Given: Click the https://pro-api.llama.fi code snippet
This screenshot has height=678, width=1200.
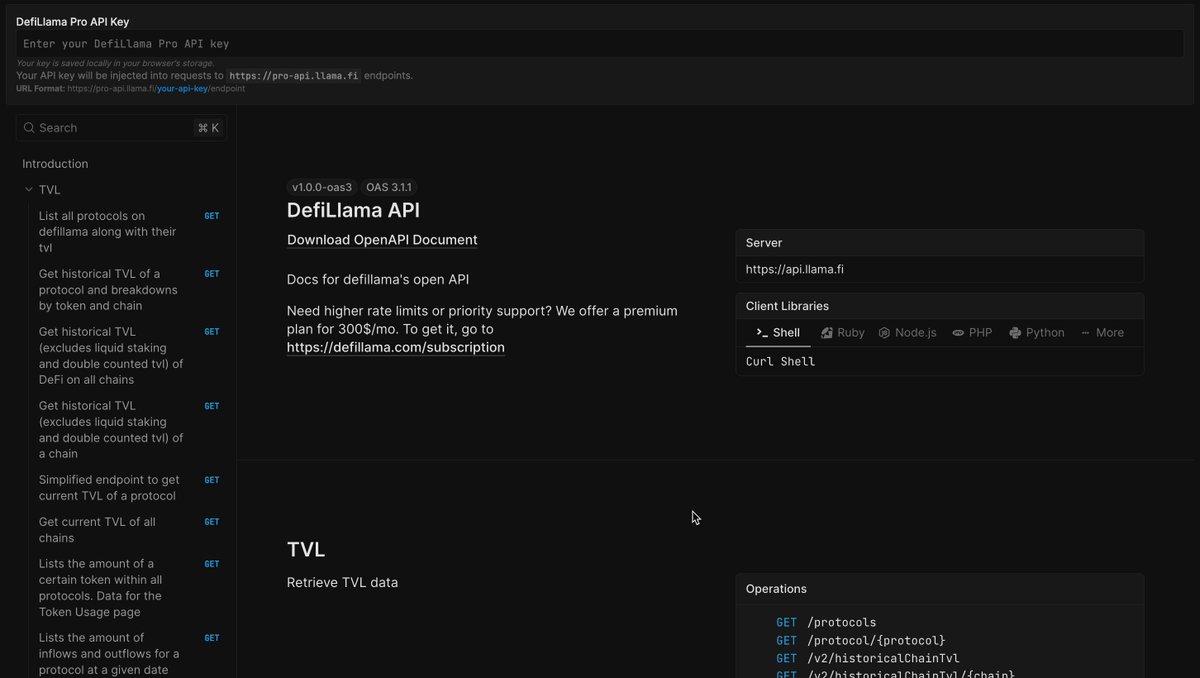Looking at the screenshot, I should [293, 76].
